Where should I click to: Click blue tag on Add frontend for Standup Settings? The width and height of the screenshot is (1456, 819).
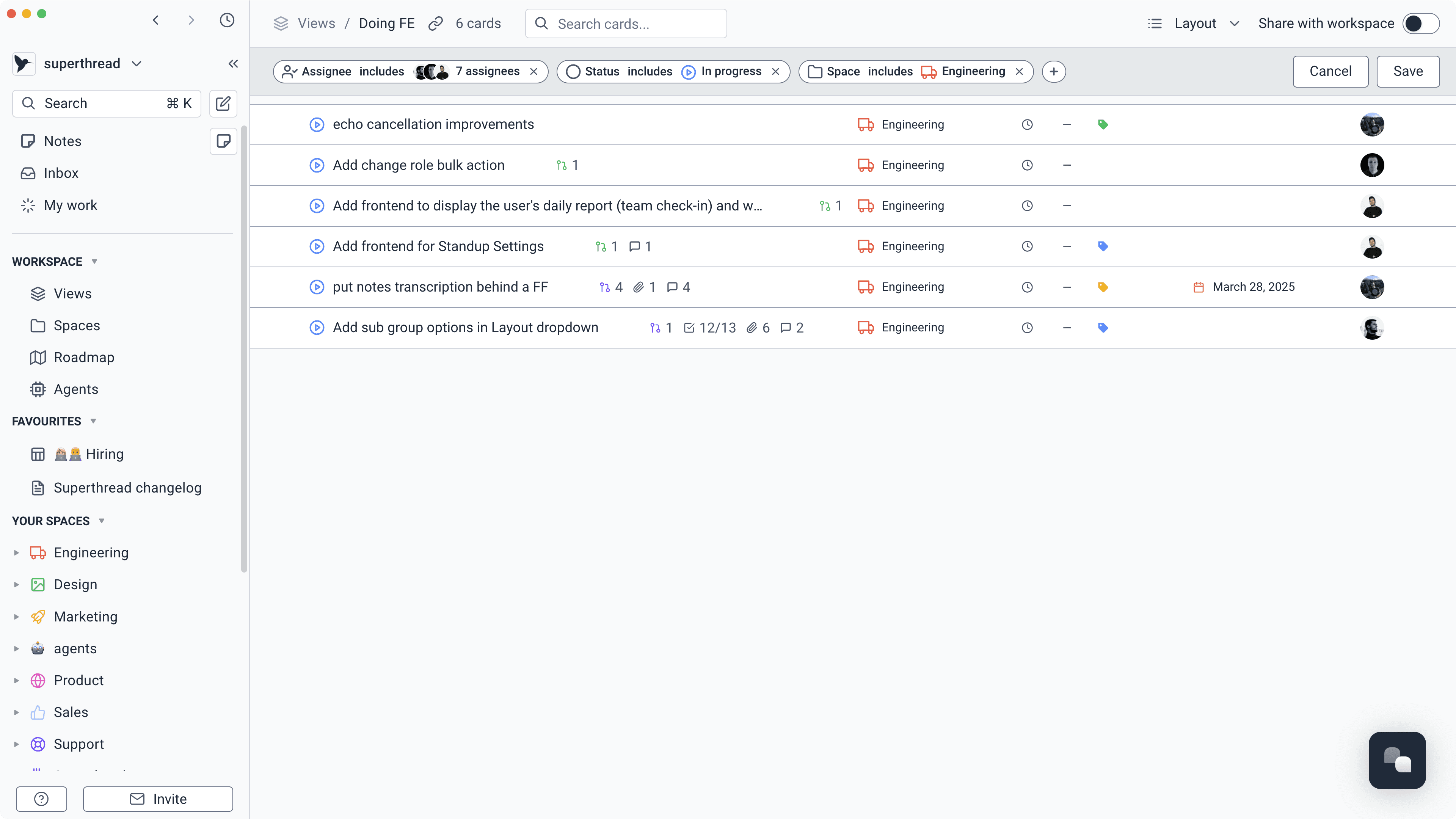coord(1103,246)
